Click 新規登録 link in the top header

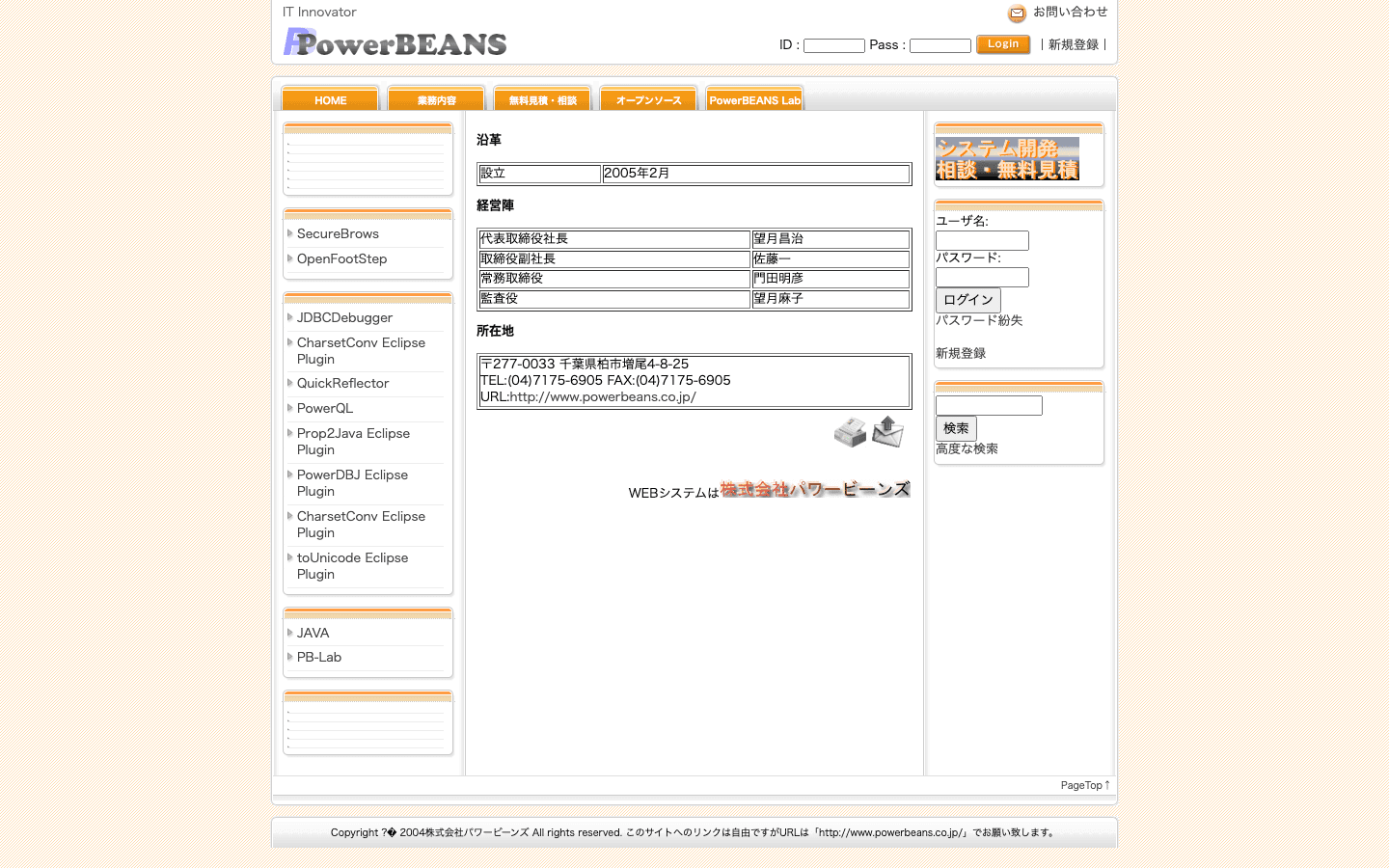click(1074, 44)
